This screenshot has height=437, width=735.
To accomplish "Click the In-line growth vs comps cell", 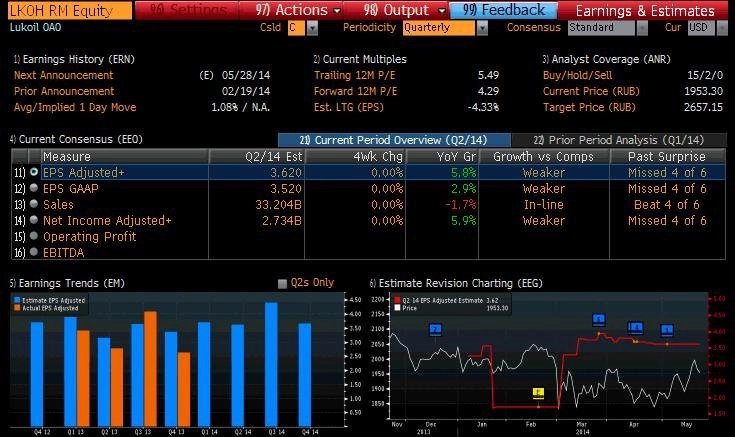I will click(544, 204).
